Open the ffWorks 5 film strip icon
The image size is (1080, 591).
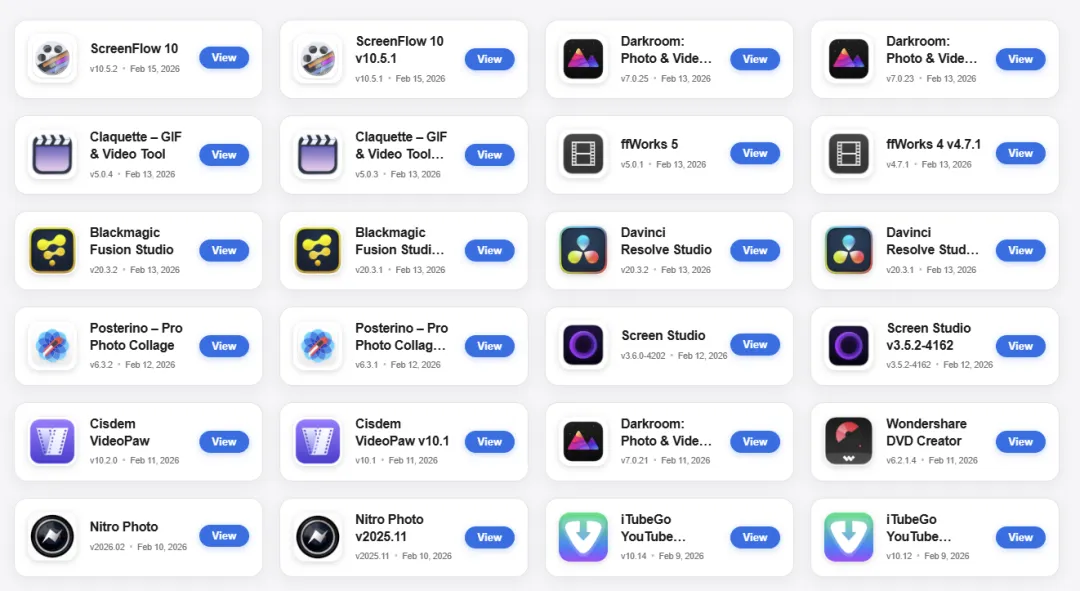click(x=583, y=154)
